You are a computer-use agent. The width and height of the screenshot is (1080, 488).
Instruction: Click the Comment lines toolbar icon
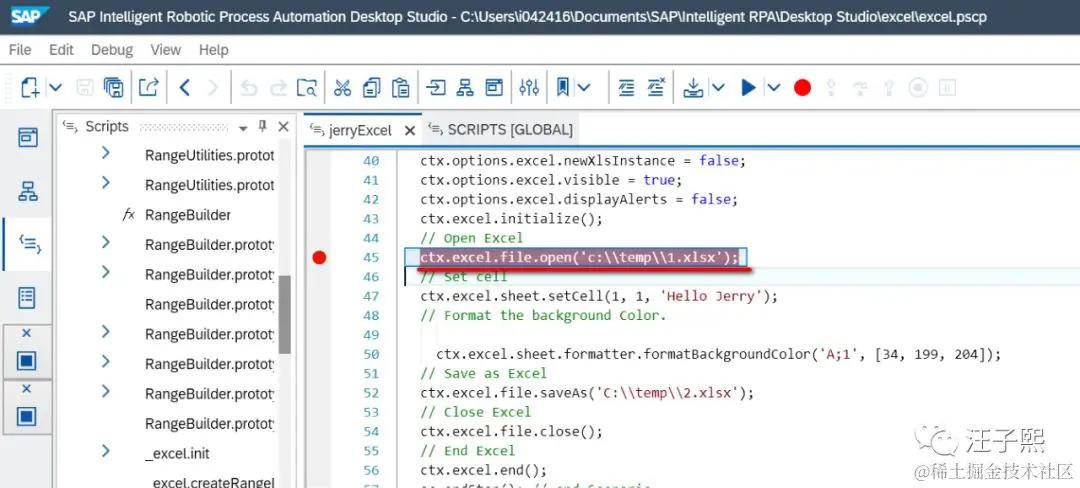(x=626, y=87)
